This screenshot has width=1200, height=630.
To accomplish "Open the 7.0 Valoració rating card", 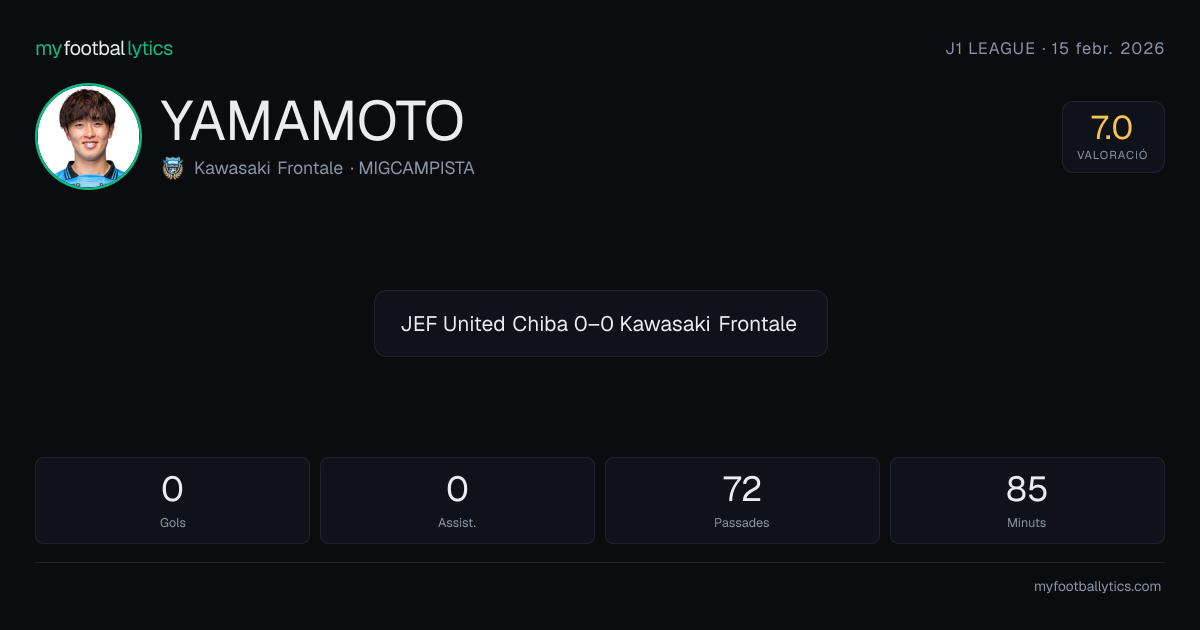I will pyautogui.click(x=1113, y=137).
